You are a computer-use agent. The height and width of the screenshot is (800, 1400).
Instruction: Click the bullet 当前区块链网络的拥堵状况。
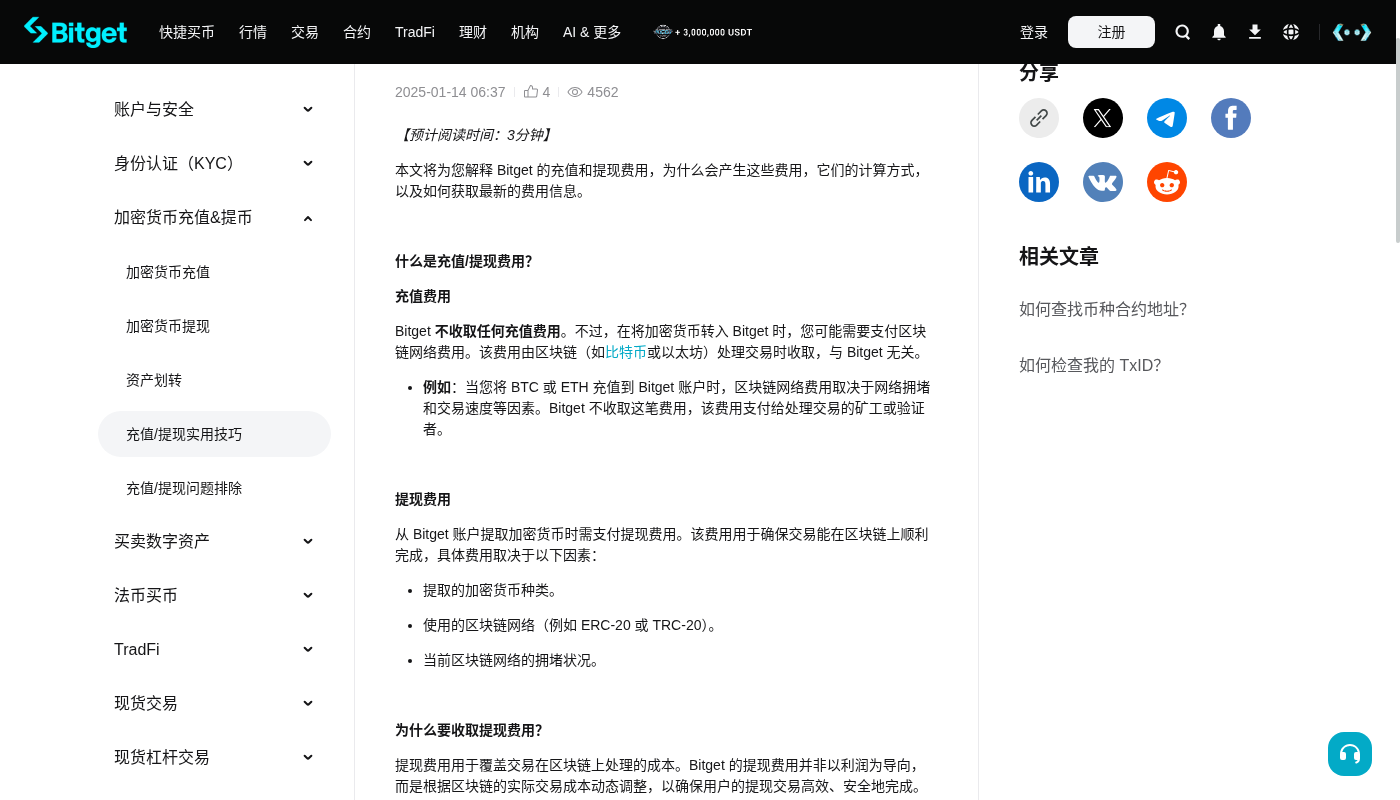tap(512, 660)
